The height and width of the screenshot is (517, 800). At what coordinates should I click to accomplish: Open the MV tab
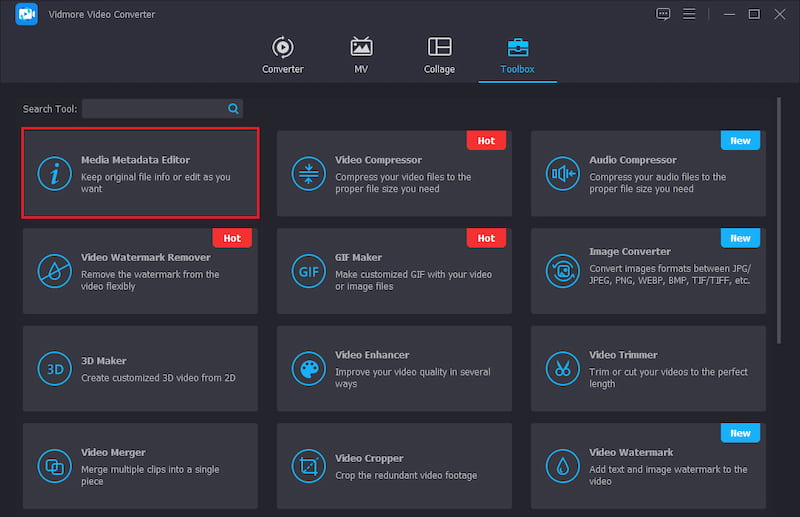coord(361,55)
